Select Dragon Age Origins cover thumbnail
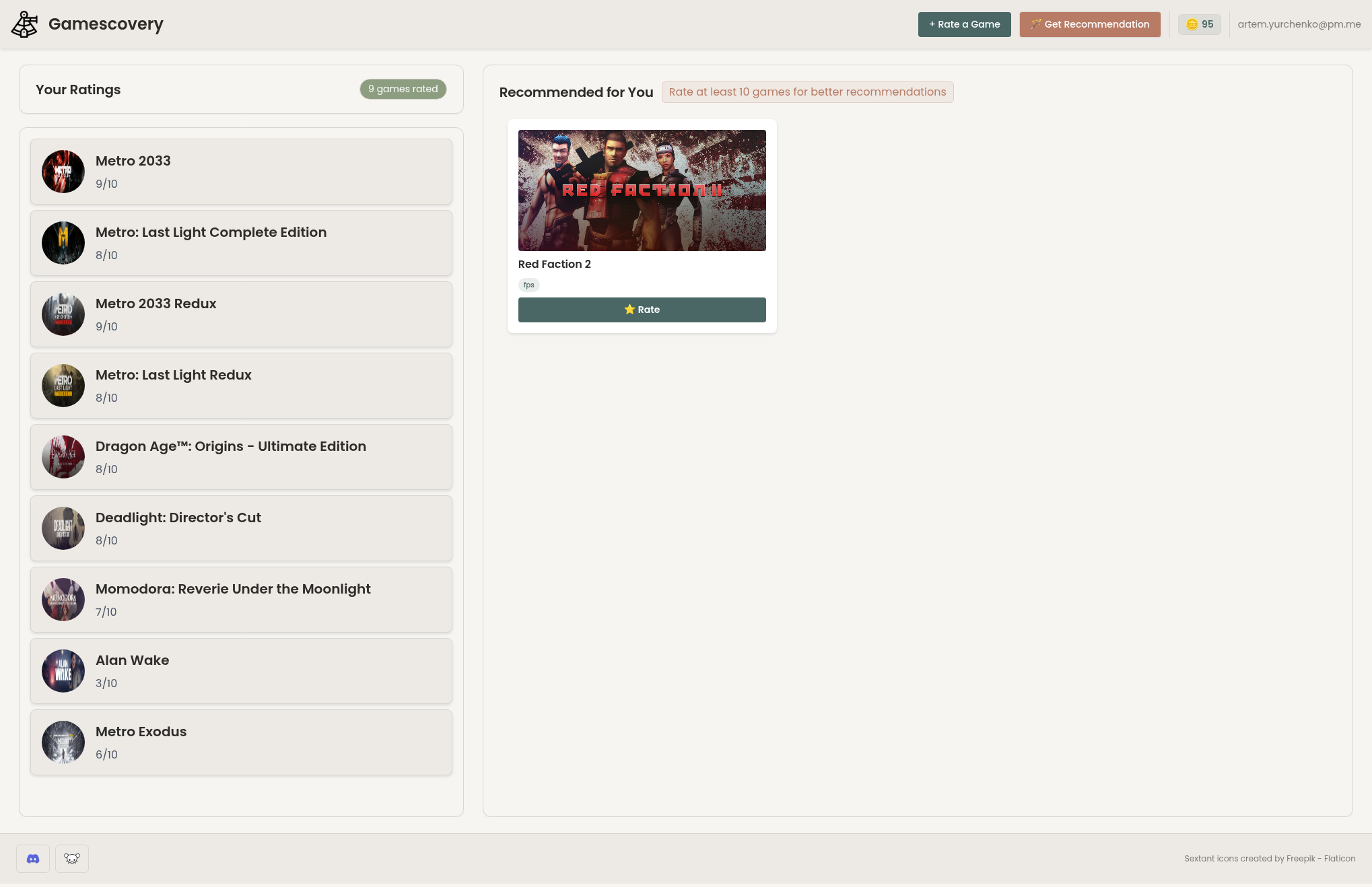The height and width of the screenshot is (887, 1372). coord(63,457)
